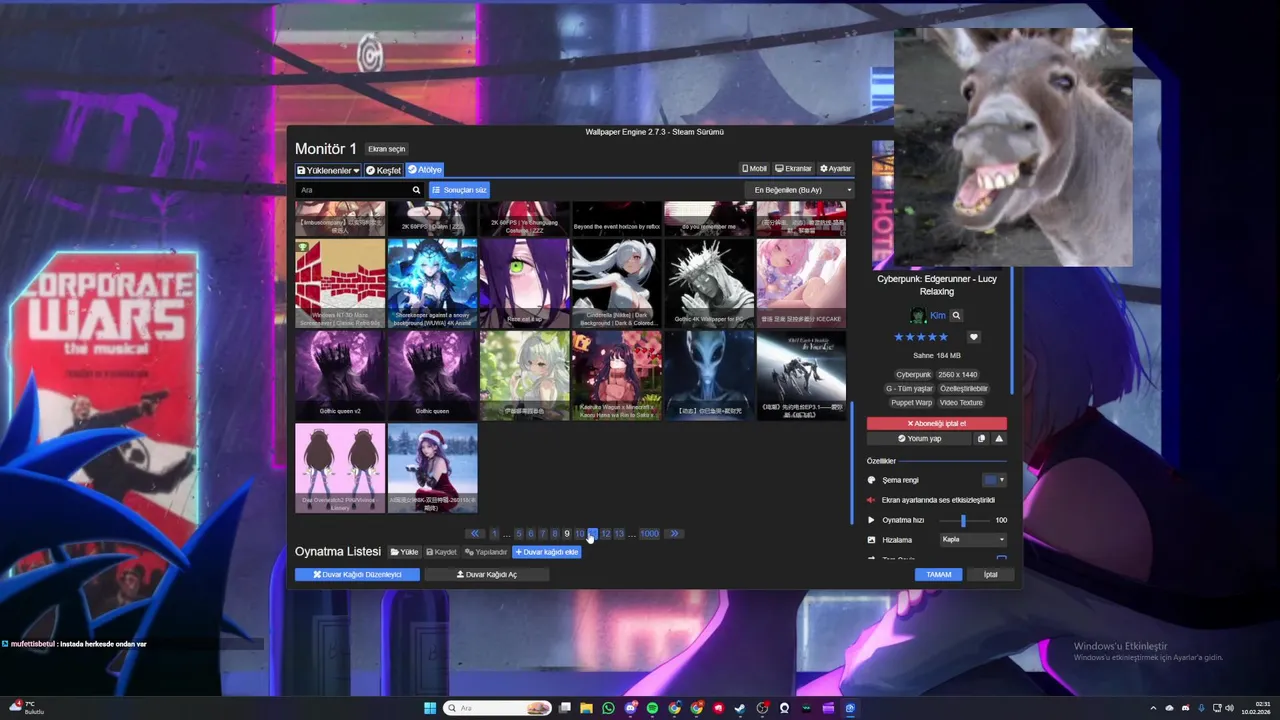Screen dimensions: 1280x720
Task: Click the Cyberpunk tag
Action: tap(913, 374)
